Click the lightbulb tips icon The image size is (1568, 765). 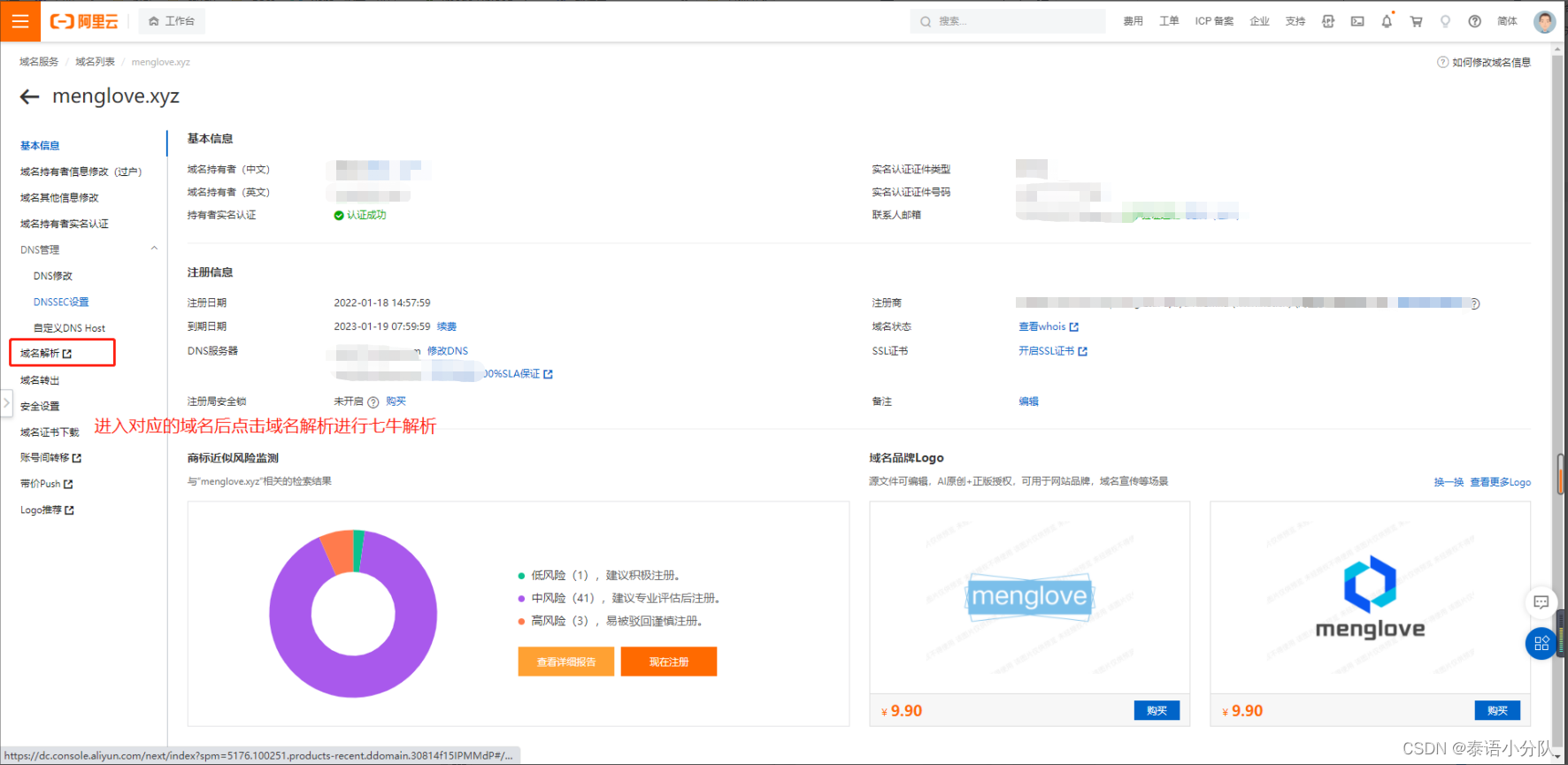(x=1445, y=21)
